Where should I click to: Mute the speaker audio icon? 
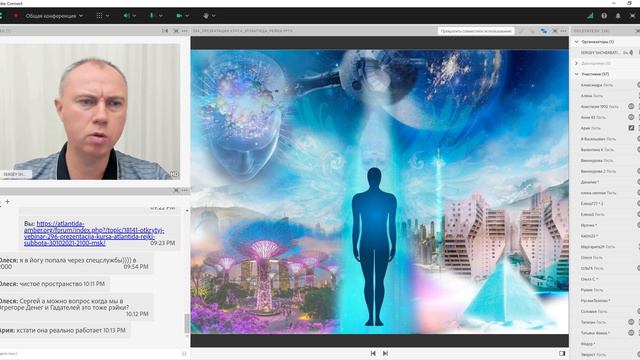[126, 16]
